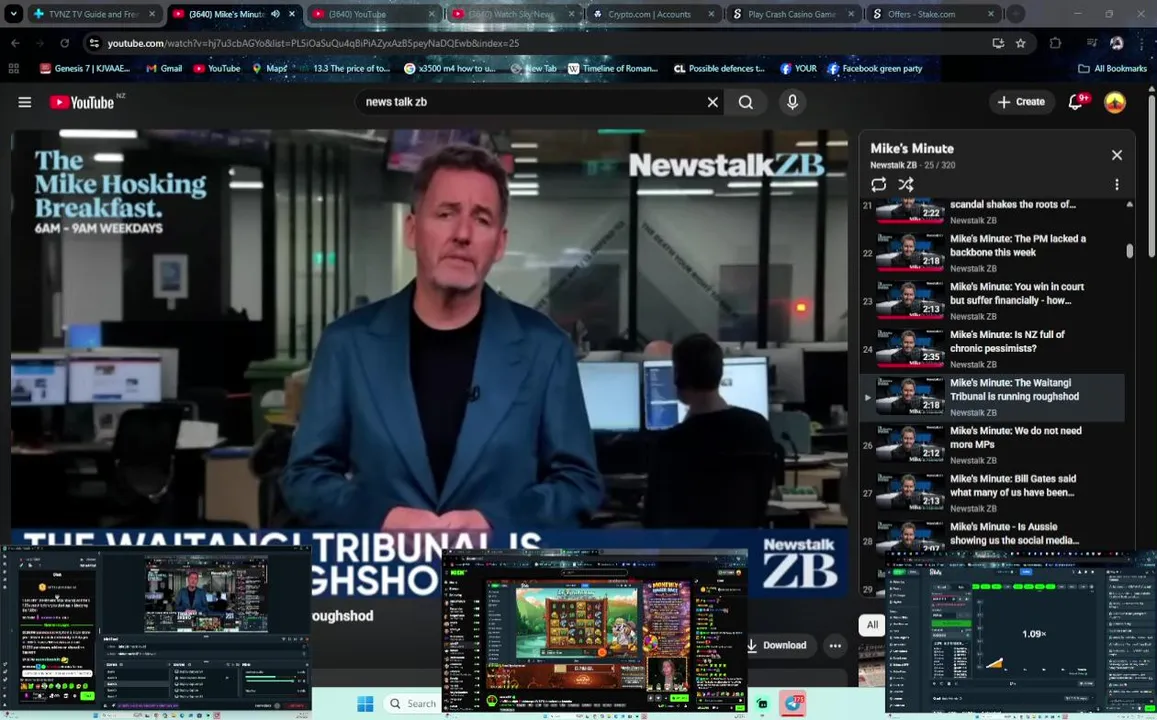Bookmark this page with the star
Image resolution: width=1157 pixels, height=720 pixels.
pyautogui.click(x=1020, y=44)
